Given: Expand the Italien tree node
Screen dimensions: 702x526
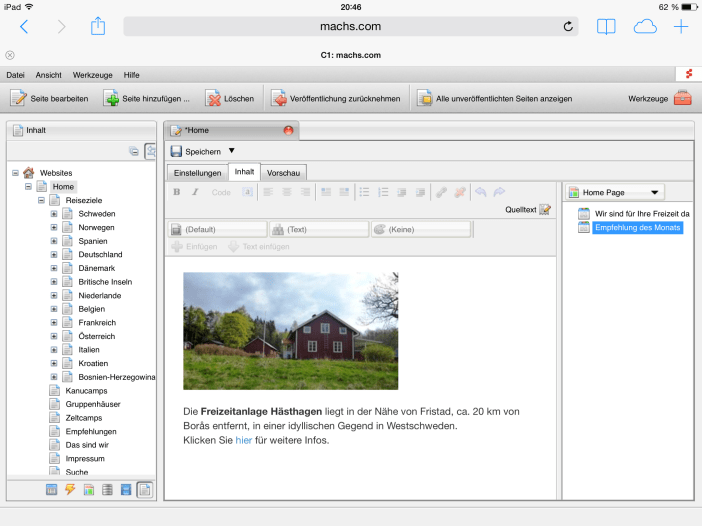Looking at the screenshot, I should [54, 350].
